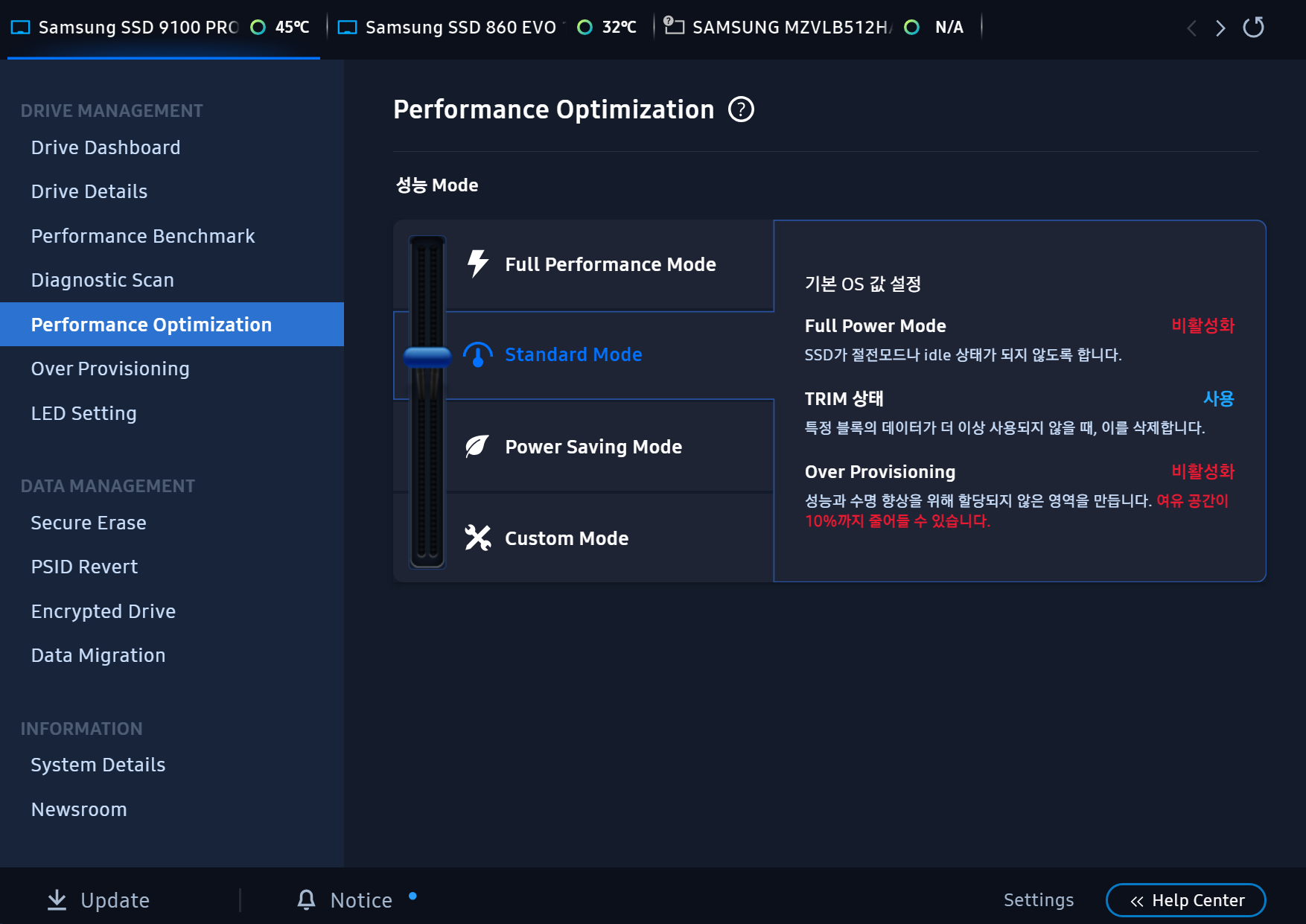Click the Over Provisioning status 비활성화

(x=1203, y=471)
